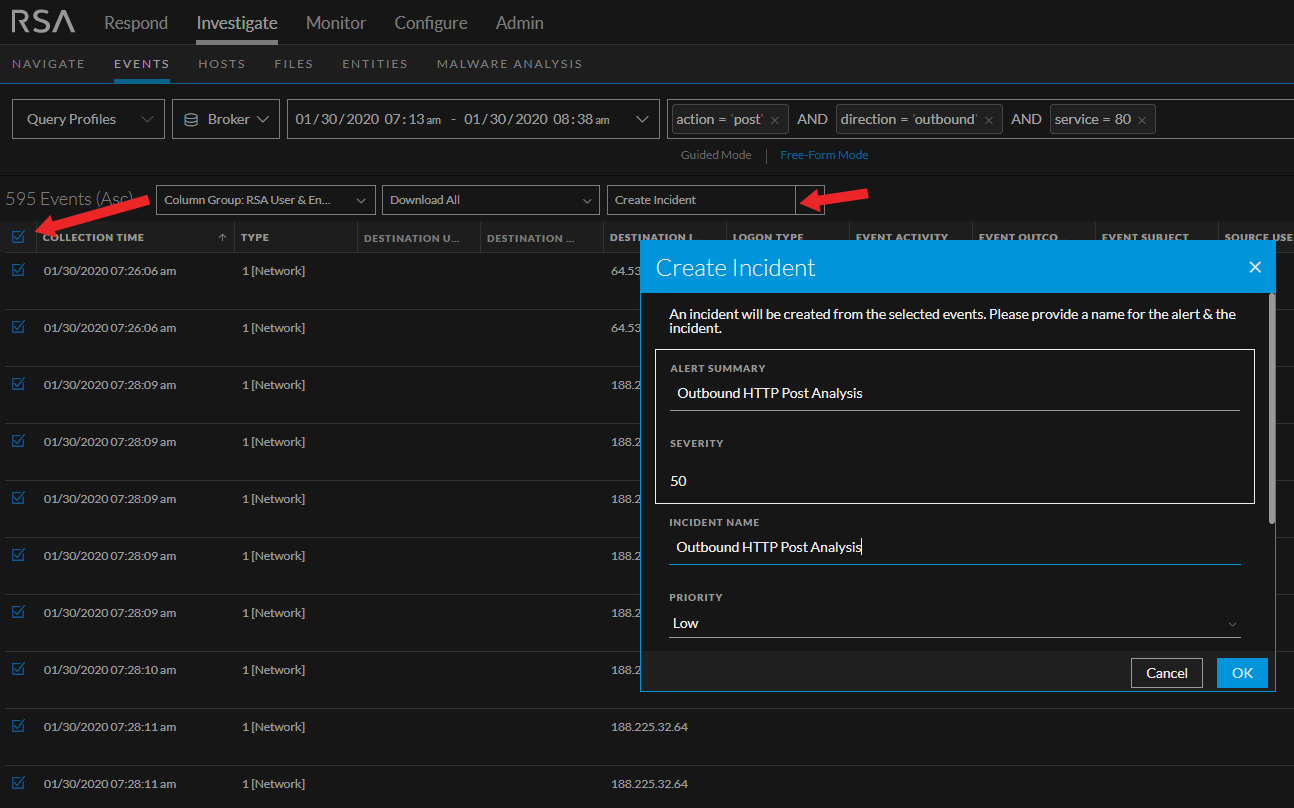
Task: Toggle the select-all events checkbox
Action: tap(18, 237)
